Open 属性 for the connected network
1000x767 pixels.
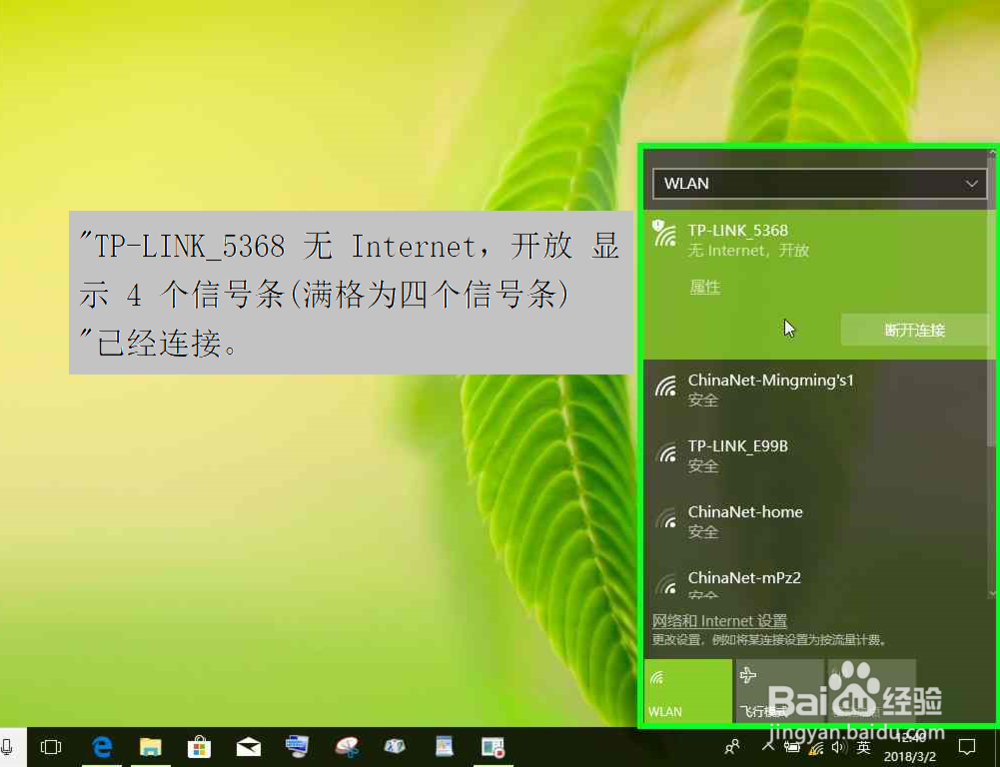coord(704,288)
